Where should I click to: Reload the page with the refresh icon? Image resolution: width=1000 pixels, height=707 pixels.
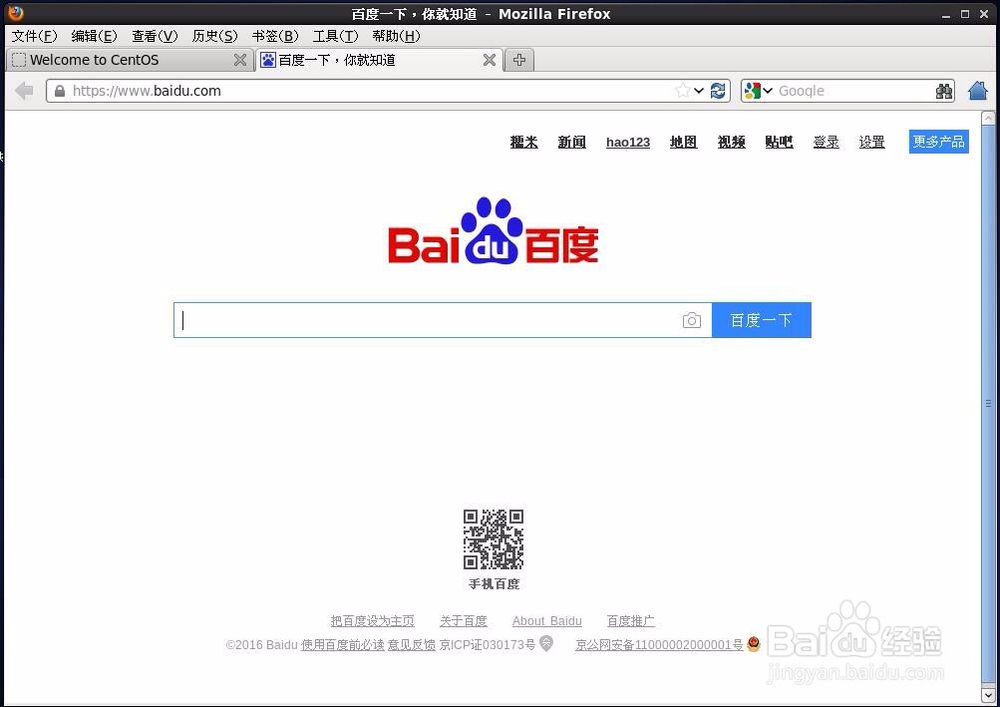(x=718, y=91)
